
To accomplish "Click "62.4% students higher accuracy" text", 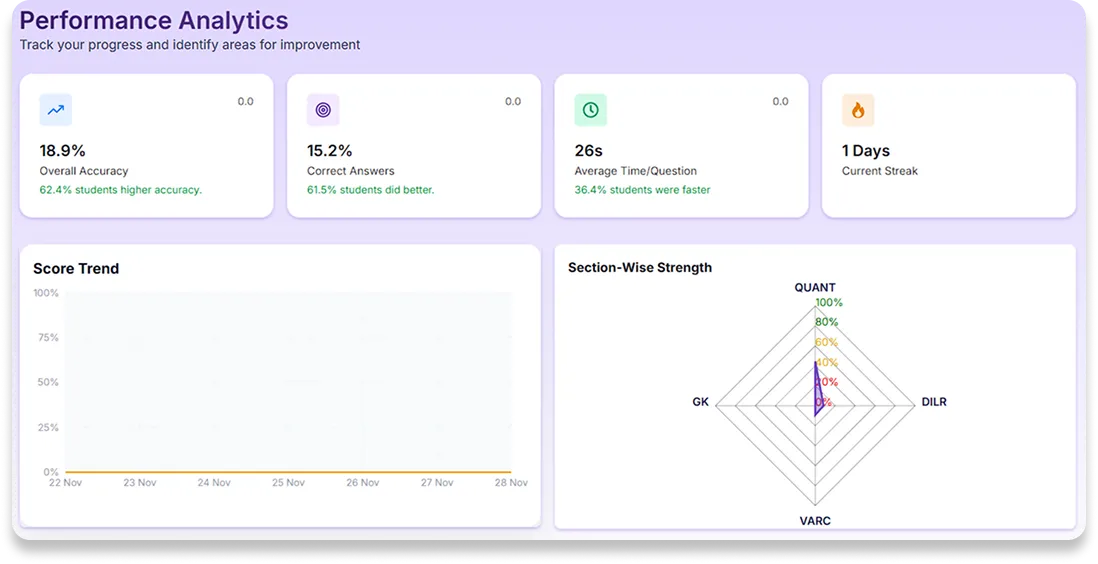I will [120, 190].
